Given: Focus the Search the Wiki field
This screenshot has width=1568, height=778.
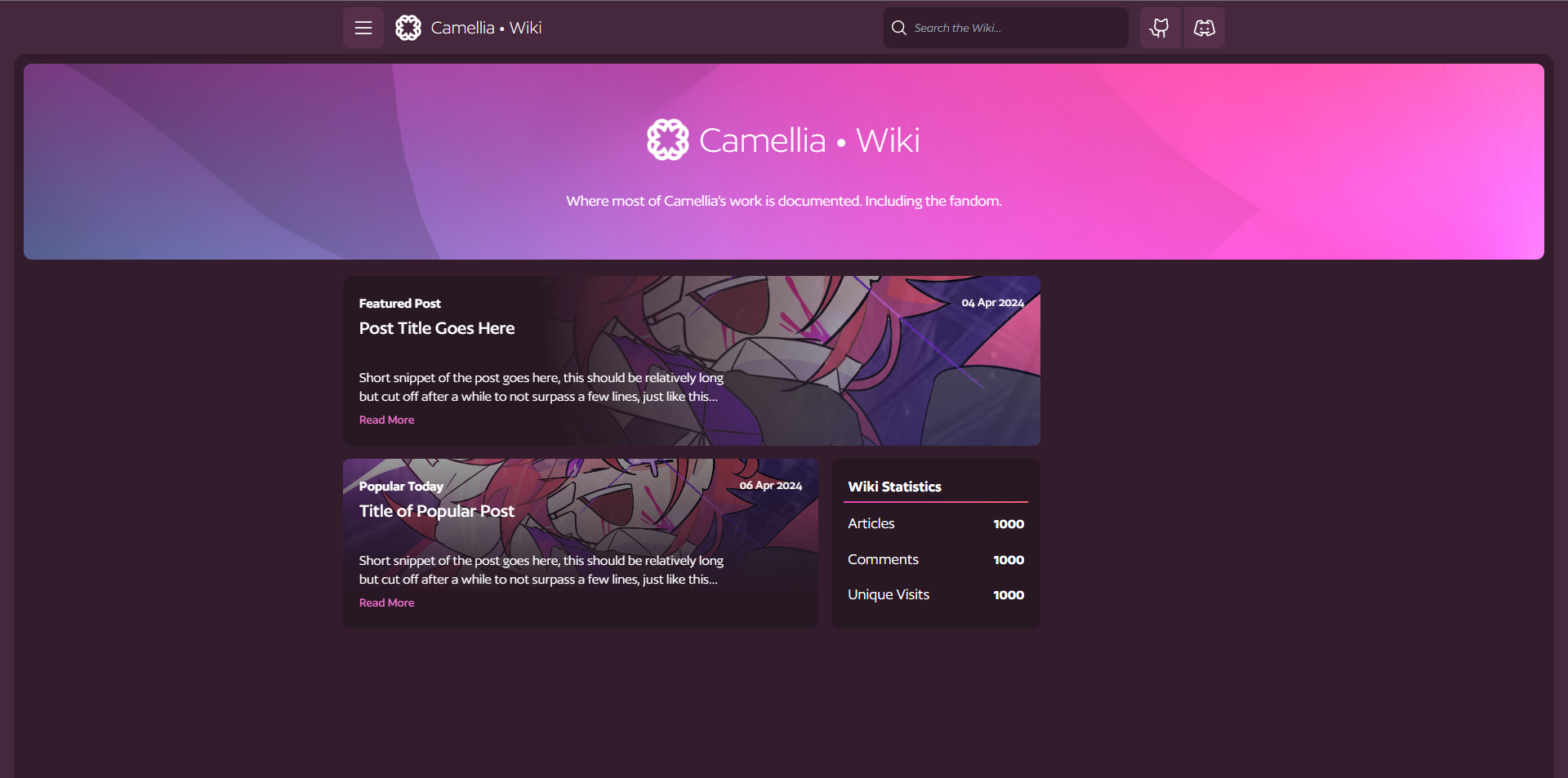Looking at the screenshot, I should click(x=1006, y=28).
